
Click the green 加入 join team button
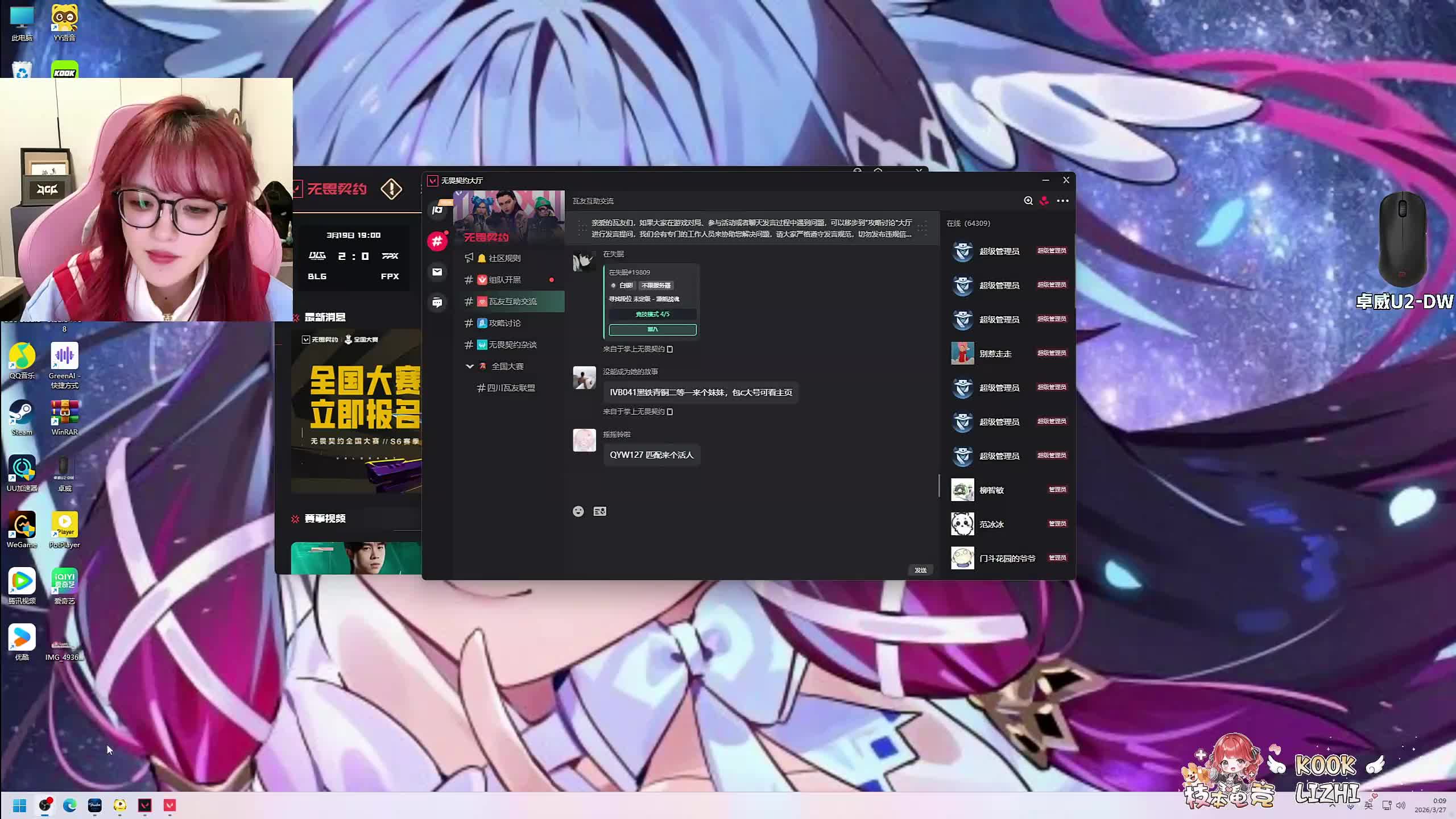coord(652,329)
